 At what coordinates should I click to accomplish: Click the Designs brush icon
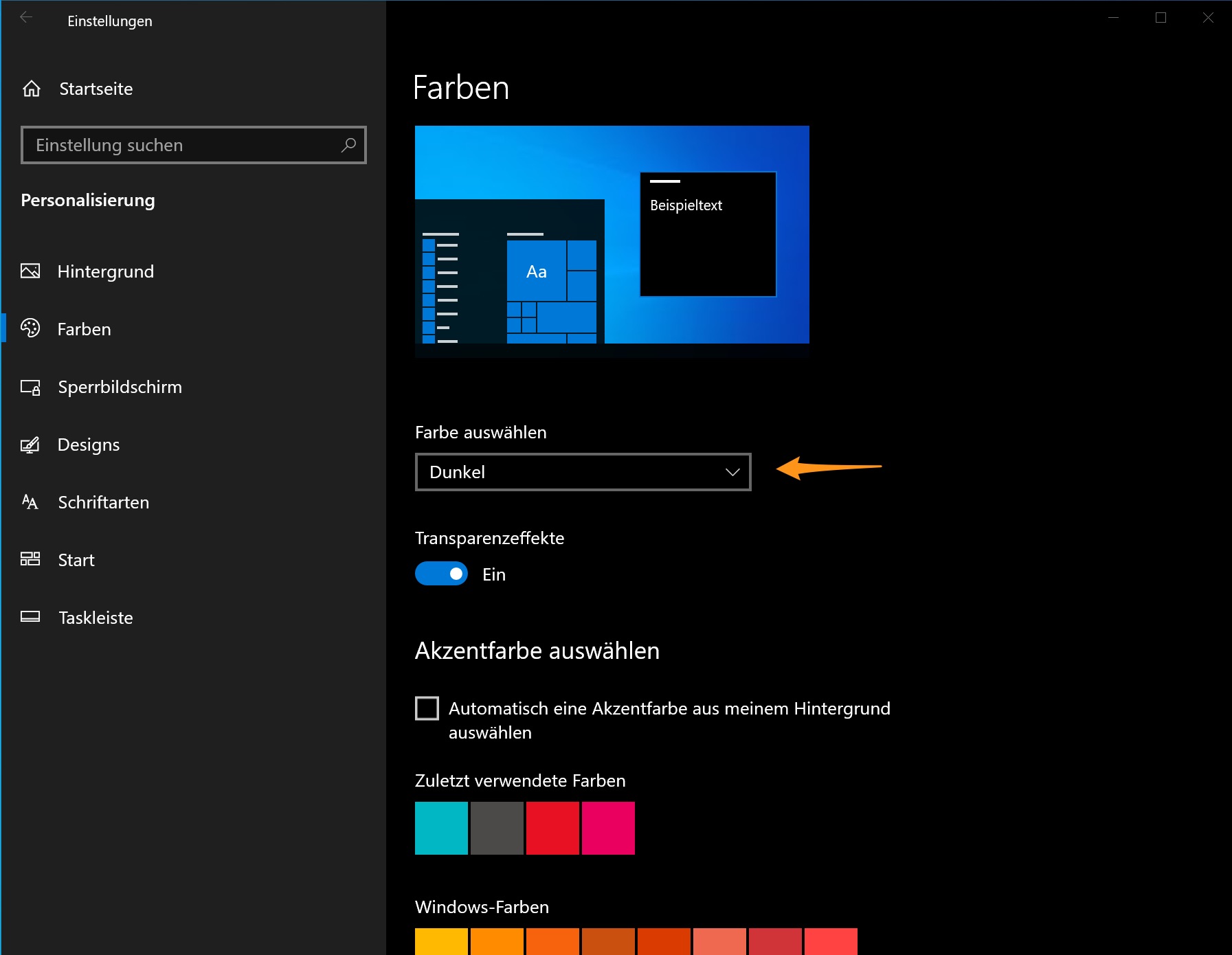(30, 445)
